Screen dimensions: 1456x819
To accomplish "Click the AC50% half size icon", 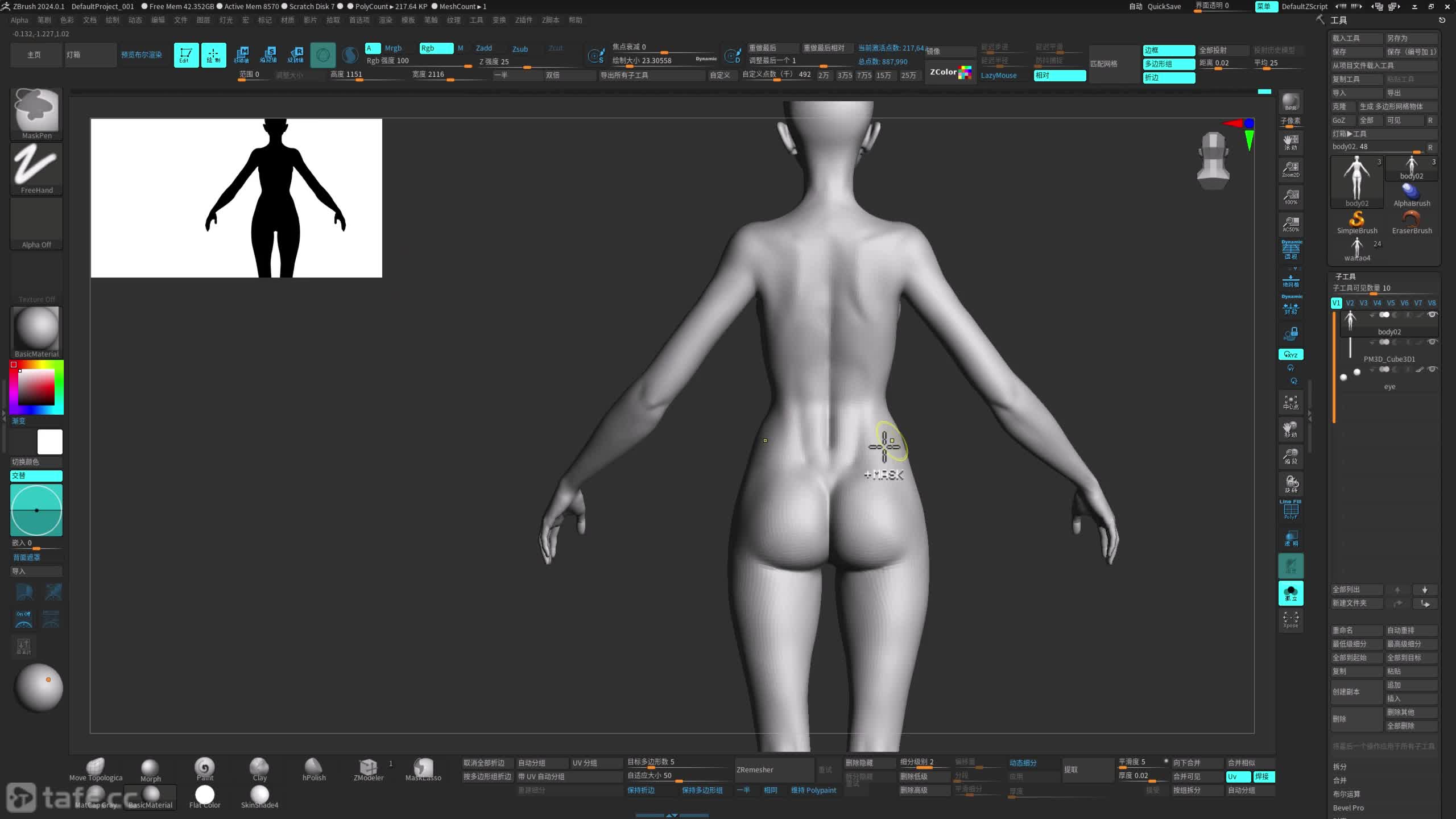I will [1290, 224].
